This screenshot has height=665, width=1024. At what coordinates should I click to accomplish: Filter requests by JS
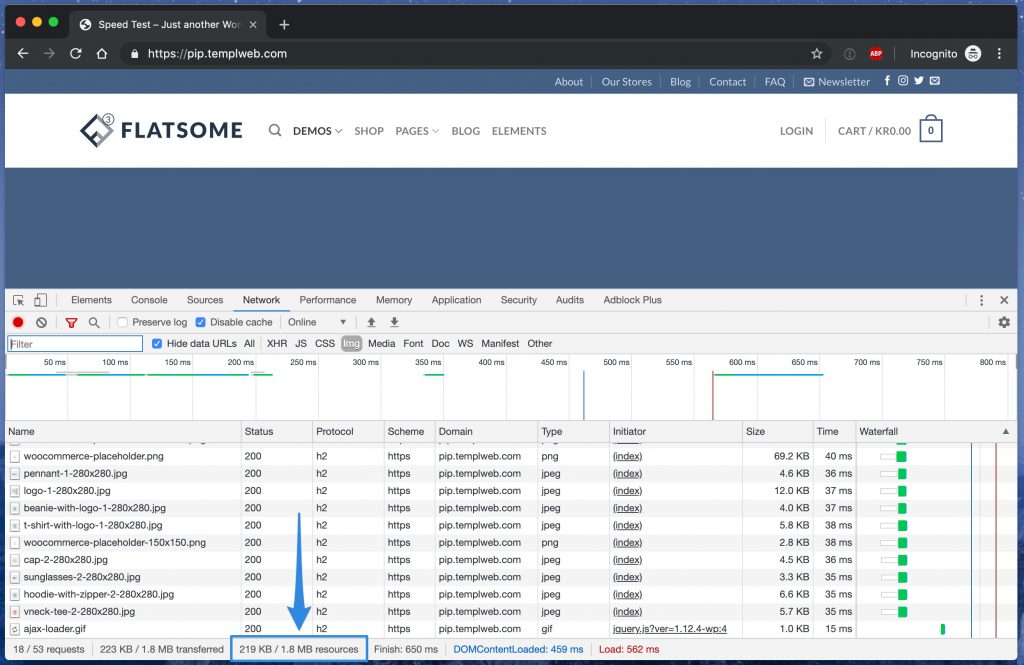click(301, 344)
